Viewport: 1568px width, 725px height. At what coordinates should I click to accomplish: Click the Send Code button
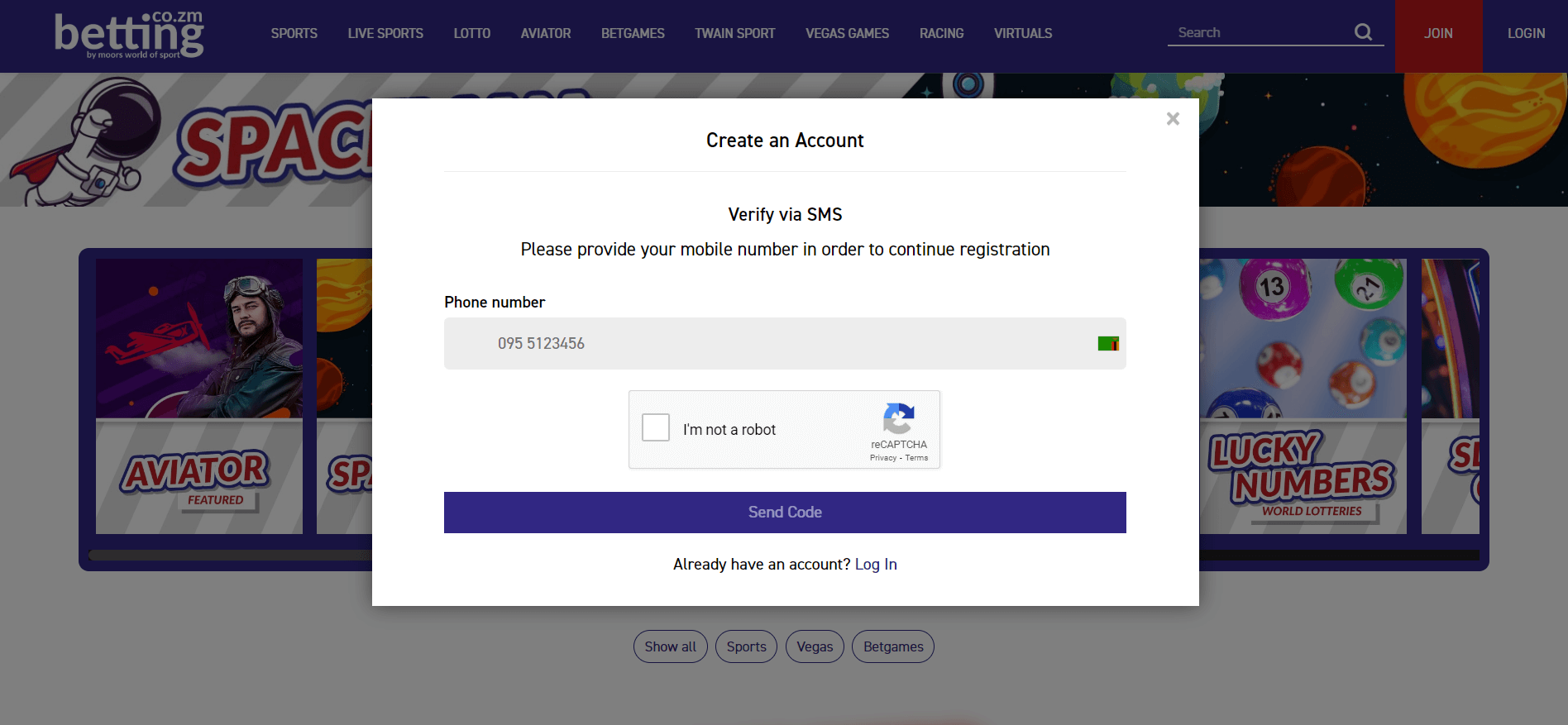[x=785, y=513]
